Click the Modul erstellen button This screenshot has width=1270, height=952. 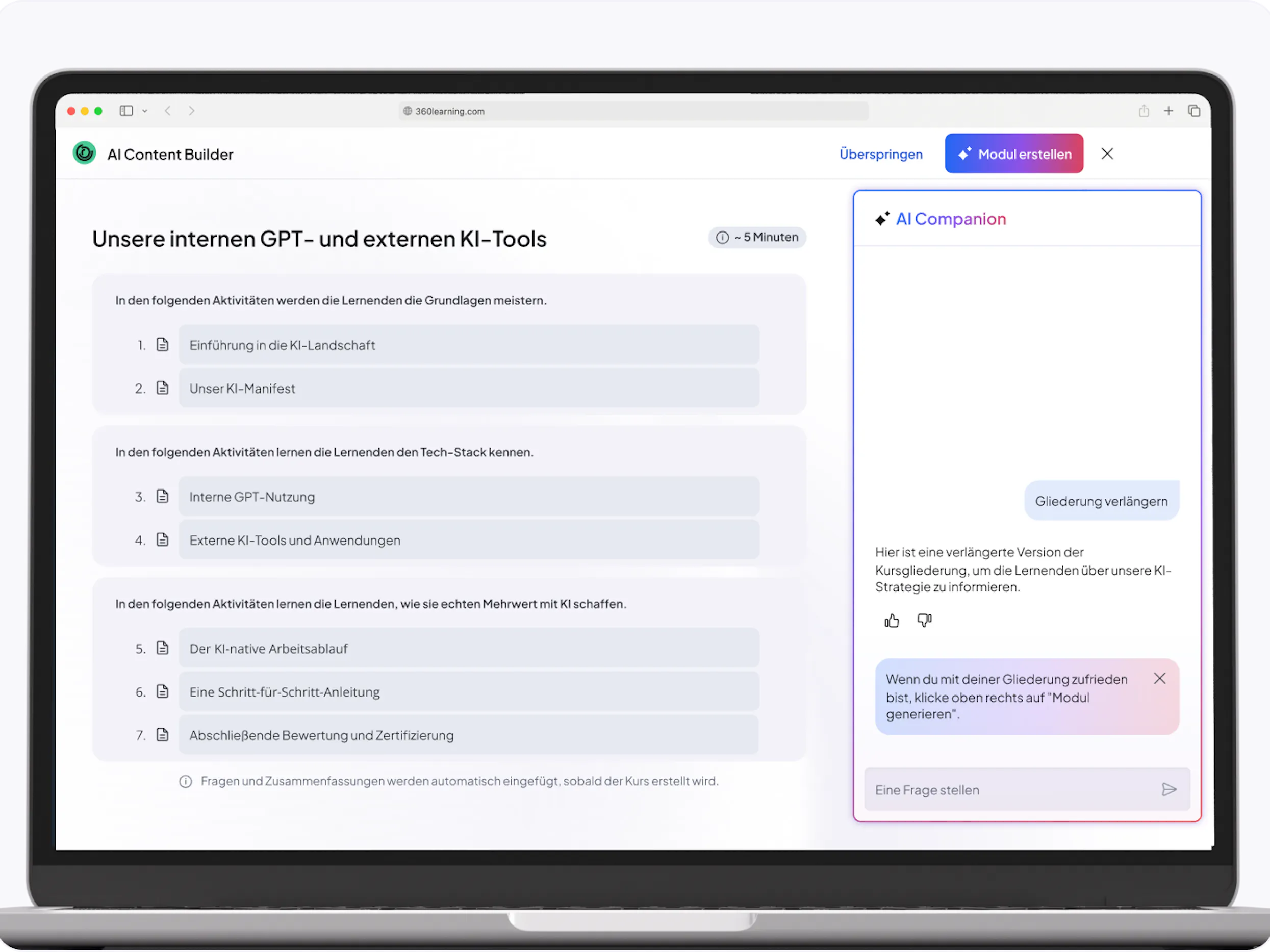coord(1014,154)
